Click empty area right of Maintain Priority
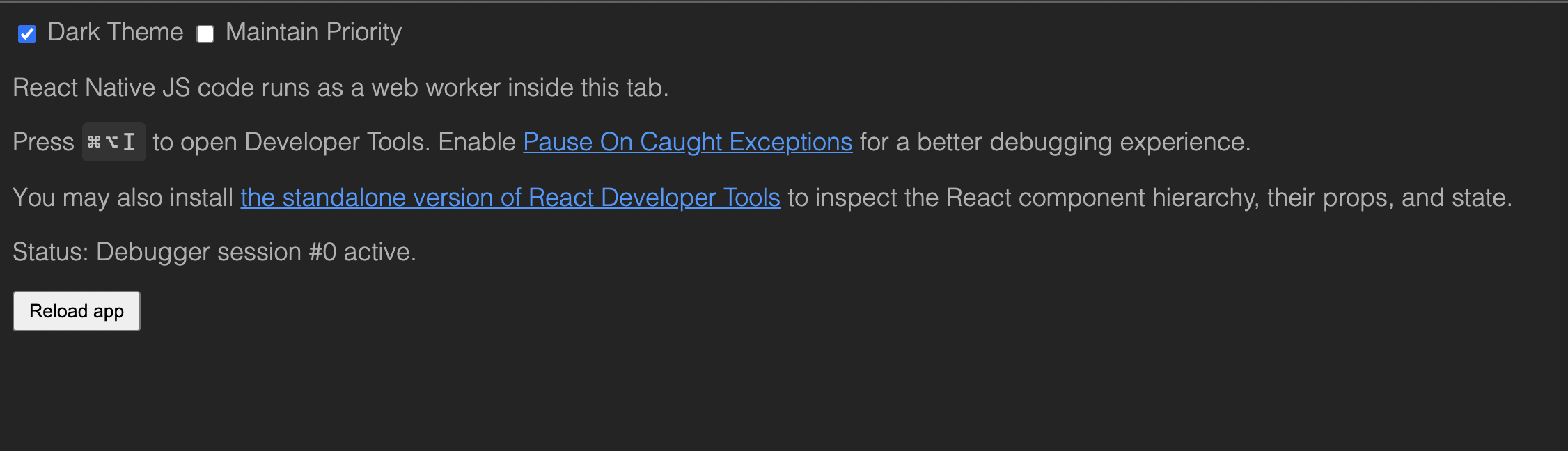This screenshot has height=451, width=1568. 975,32
